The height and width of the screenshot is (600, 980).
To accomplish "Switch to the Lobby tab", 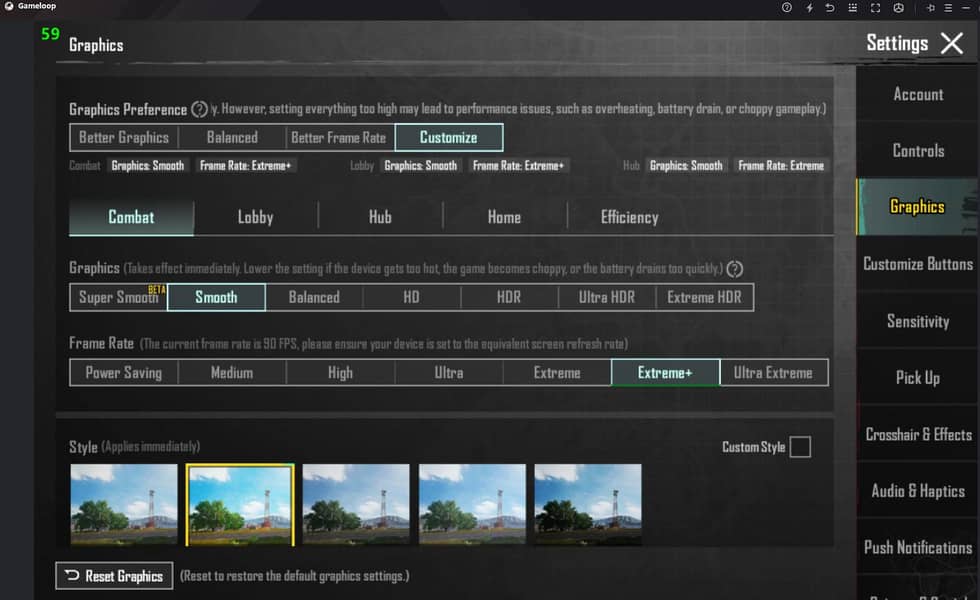I will click(x=255, y=217).
